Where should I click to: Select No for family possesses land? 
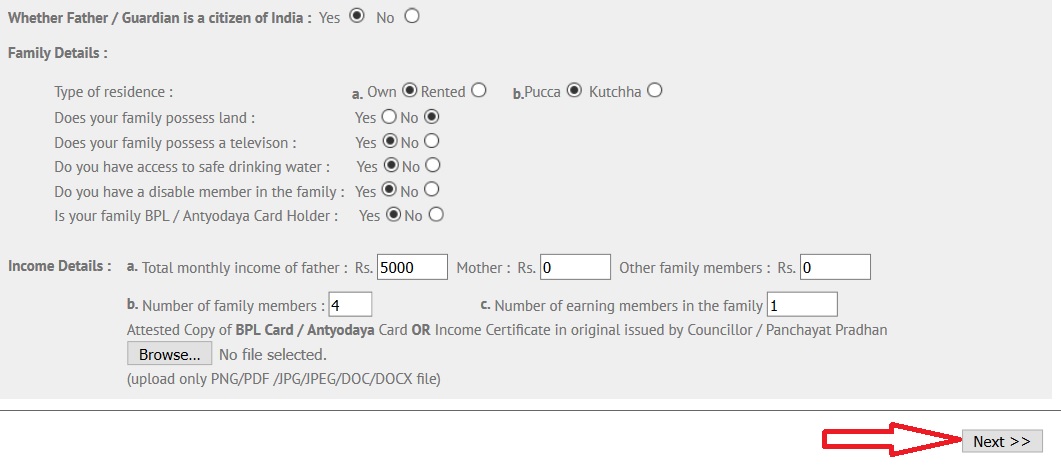coord(431,116)
